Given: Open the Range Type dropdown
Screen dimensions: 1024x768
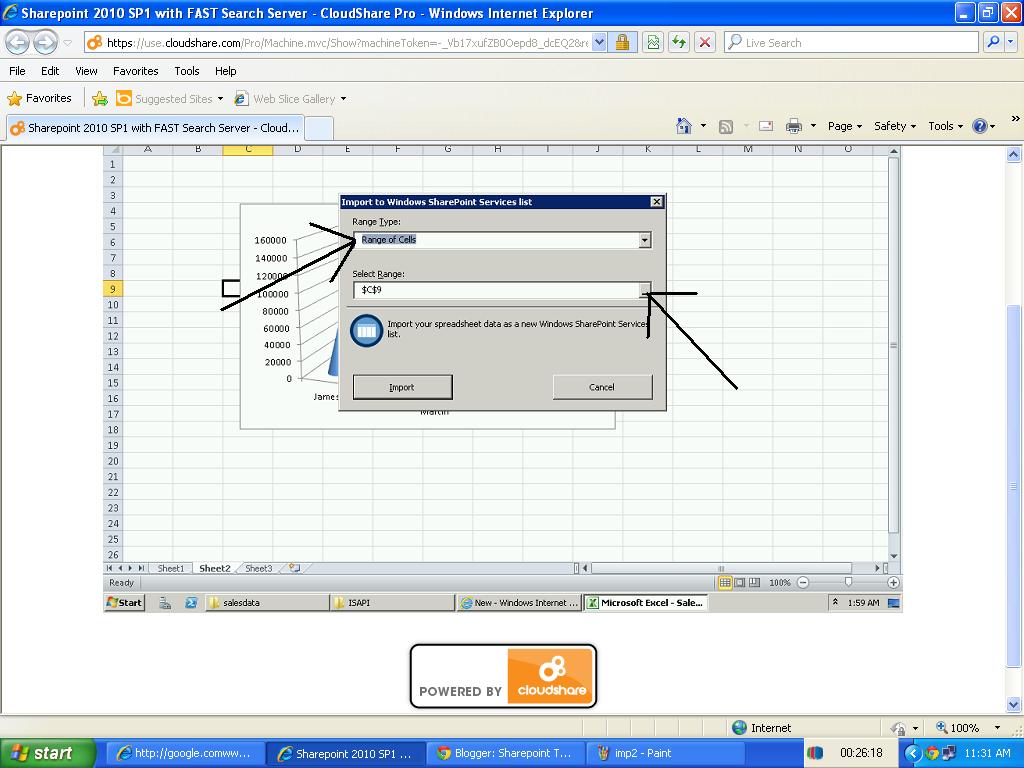Looking at the screenshot, I should pyautogui.click(x=646, y=239).
